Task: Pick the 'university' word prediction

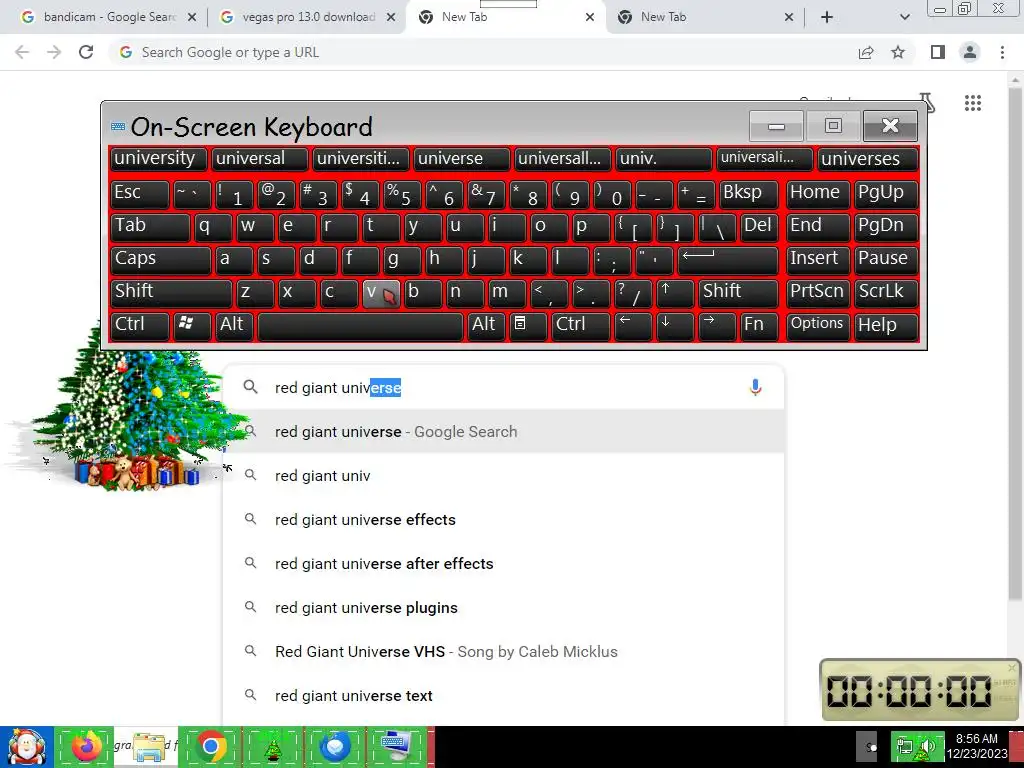Action: pos(159,159)
